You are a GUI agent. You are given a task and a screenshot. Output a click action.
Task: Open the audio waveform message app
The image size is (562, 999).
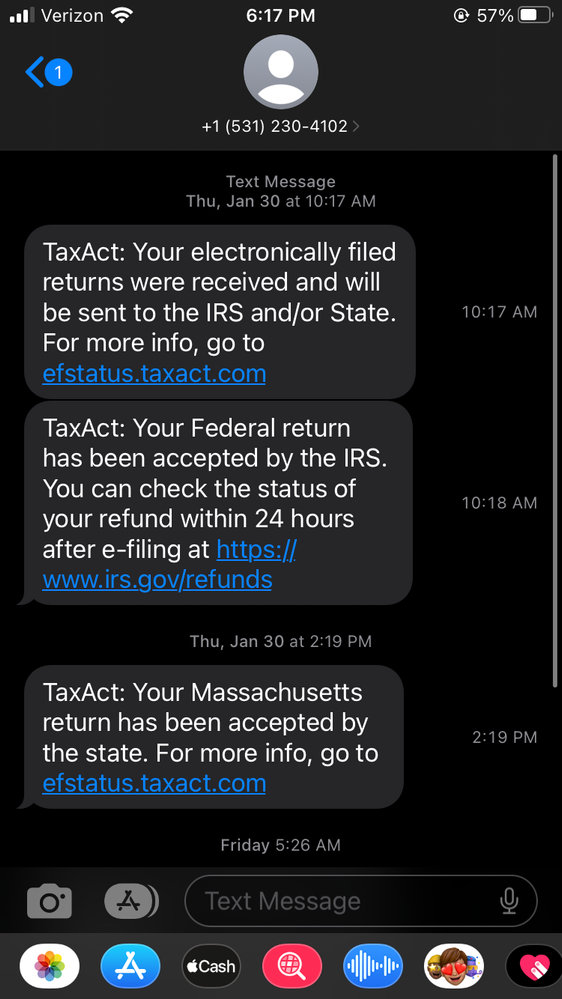373,966
